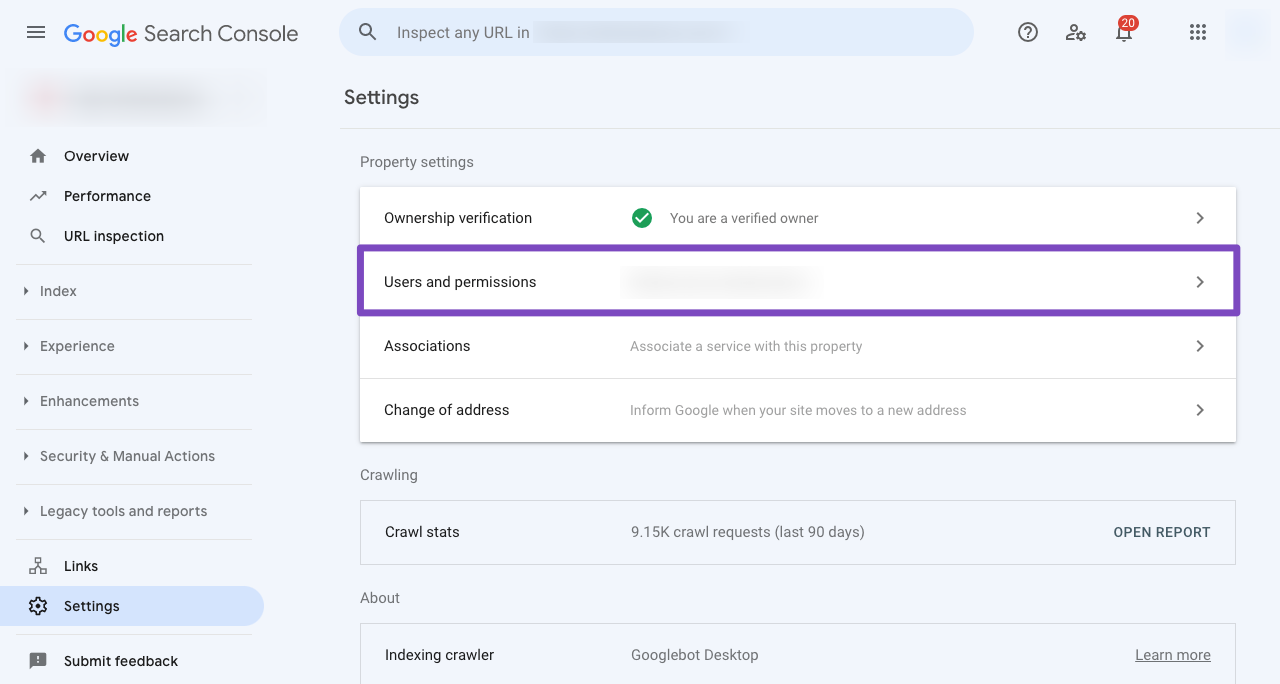Open the Change of address chevron

(1200, 410)
